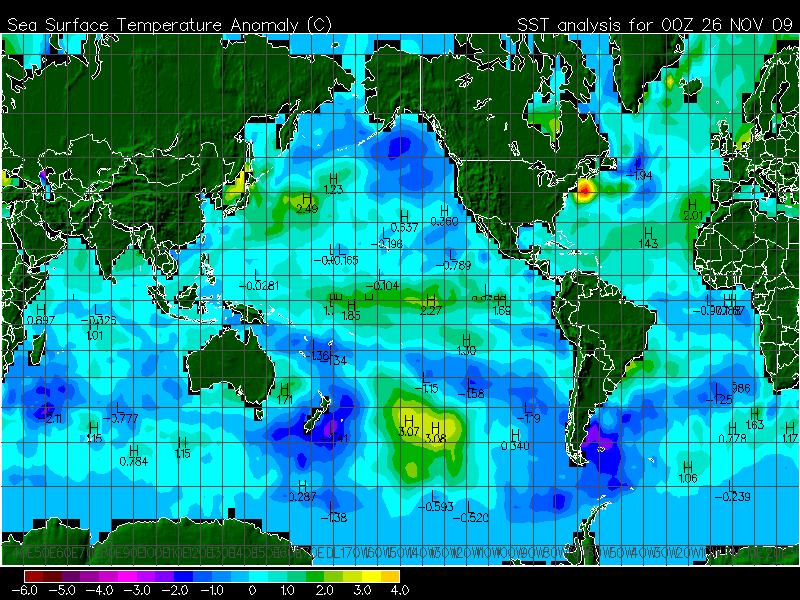800x600 pixels.
Task: Click the H marker labeled 1.23
Action: click(333, 179)
